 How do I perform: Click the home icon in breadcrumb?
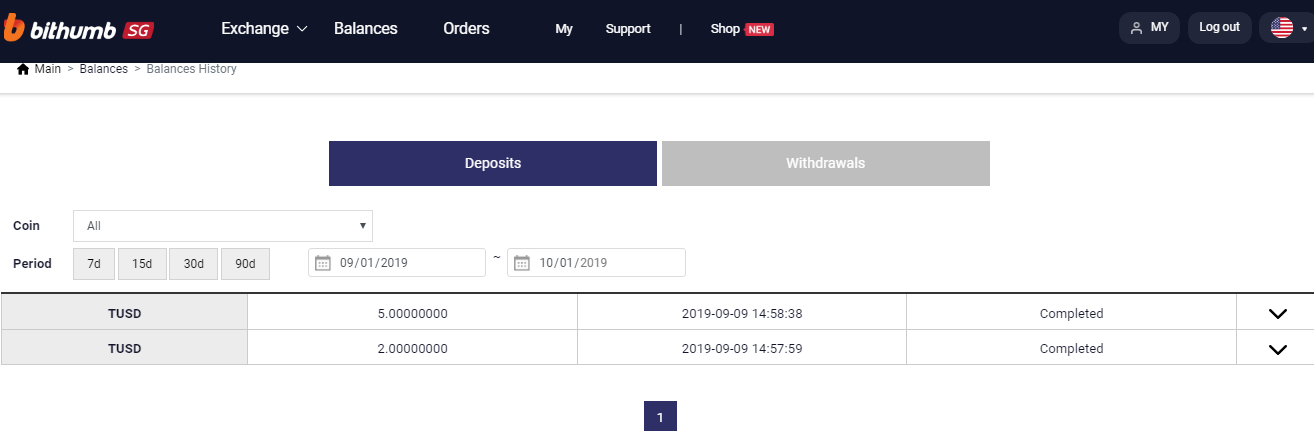pos(23,69)
